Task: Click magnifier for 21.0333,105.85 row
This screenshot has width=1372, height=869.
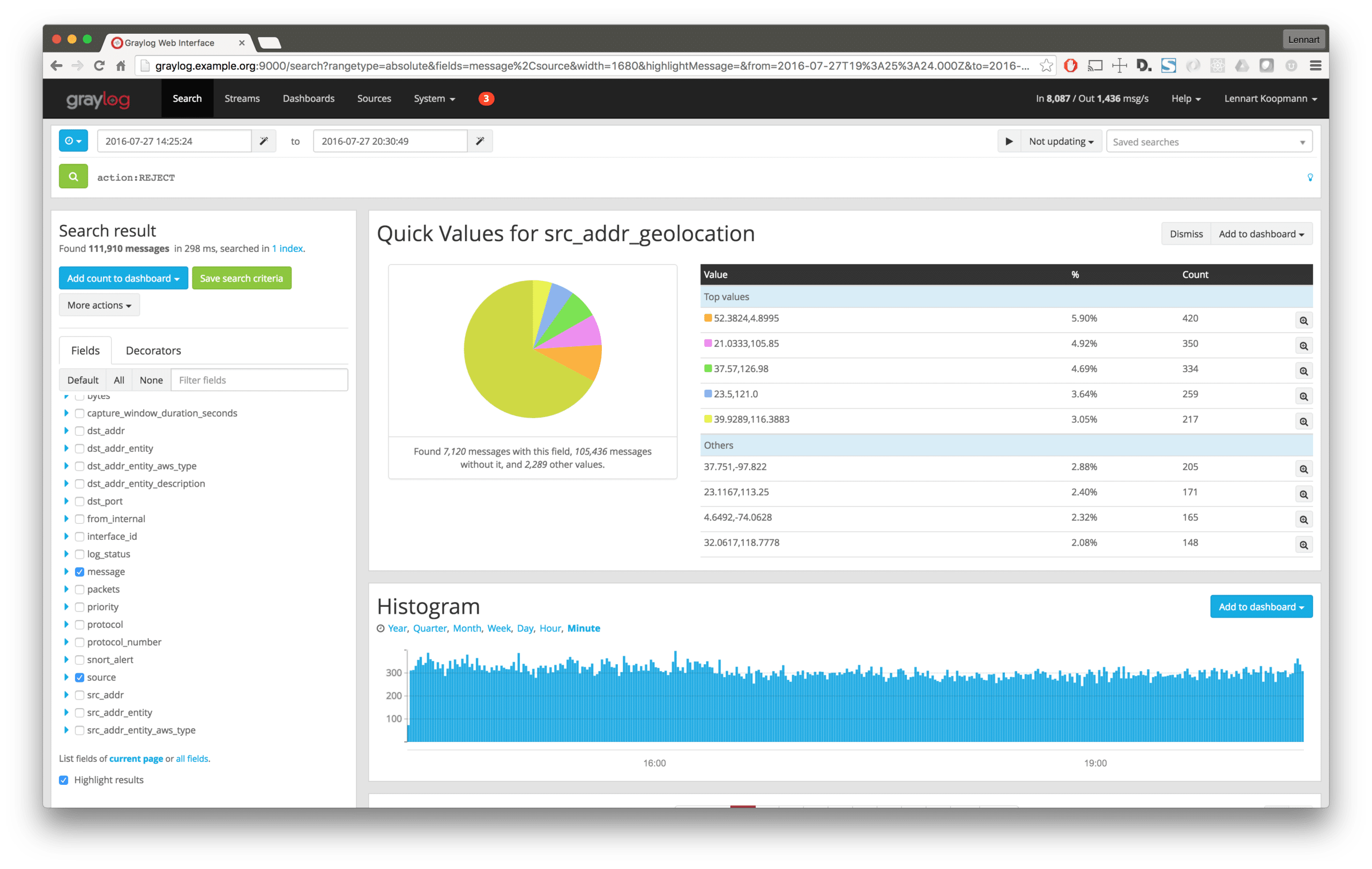Action: [x=1303, y=345]
